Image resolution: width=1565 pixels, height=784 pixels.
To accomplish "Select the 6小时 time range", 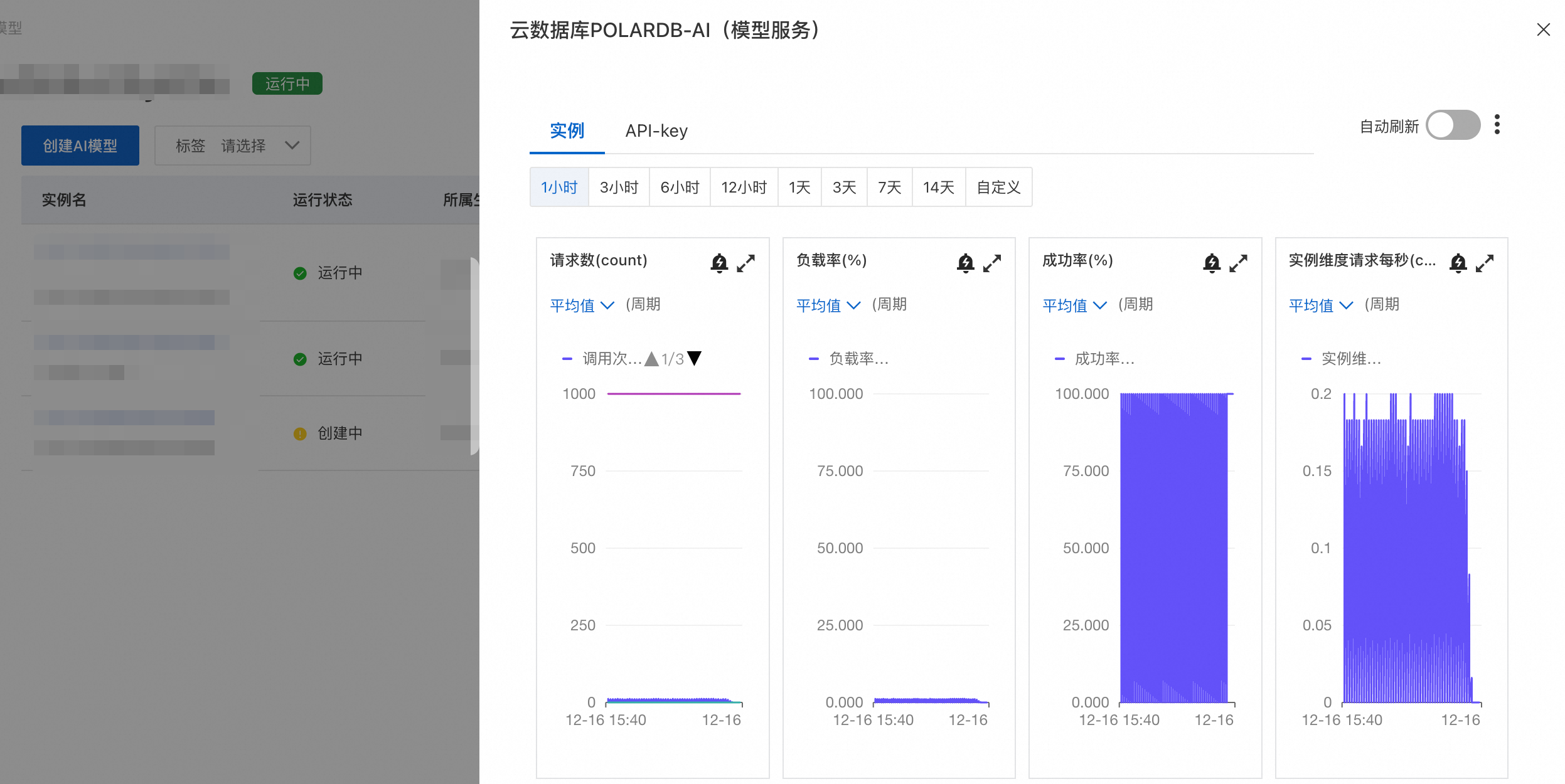I will (680, 187).
